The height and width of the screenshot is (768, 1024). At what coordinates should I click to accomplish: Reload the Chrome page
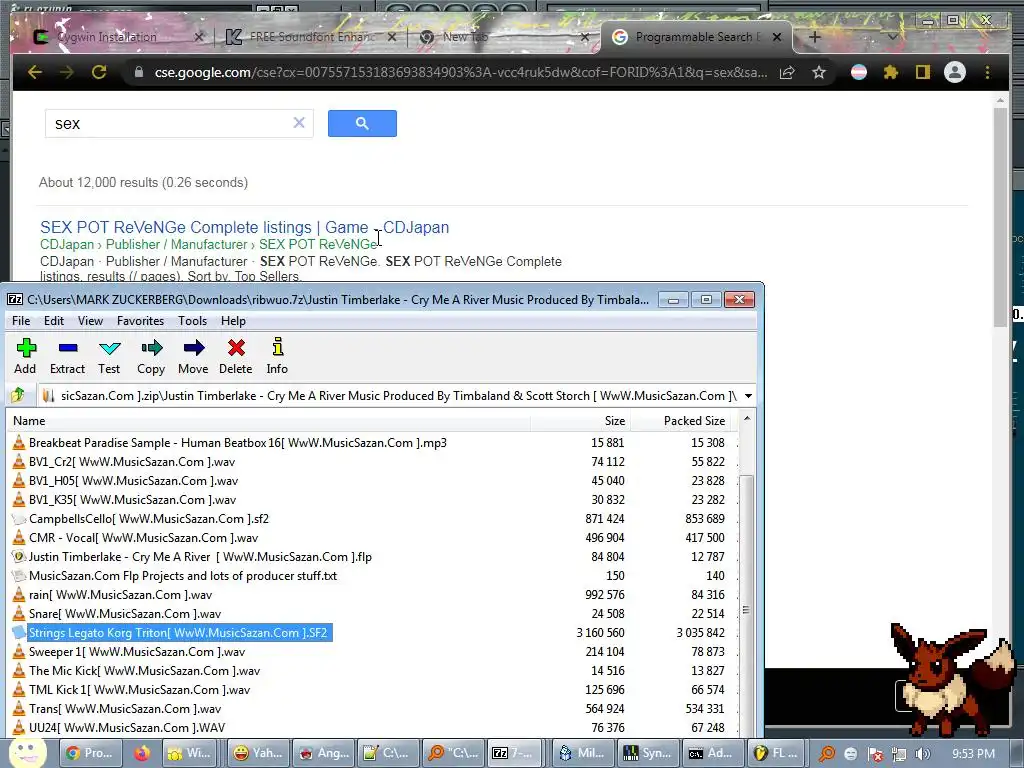(x=99, y=72)
